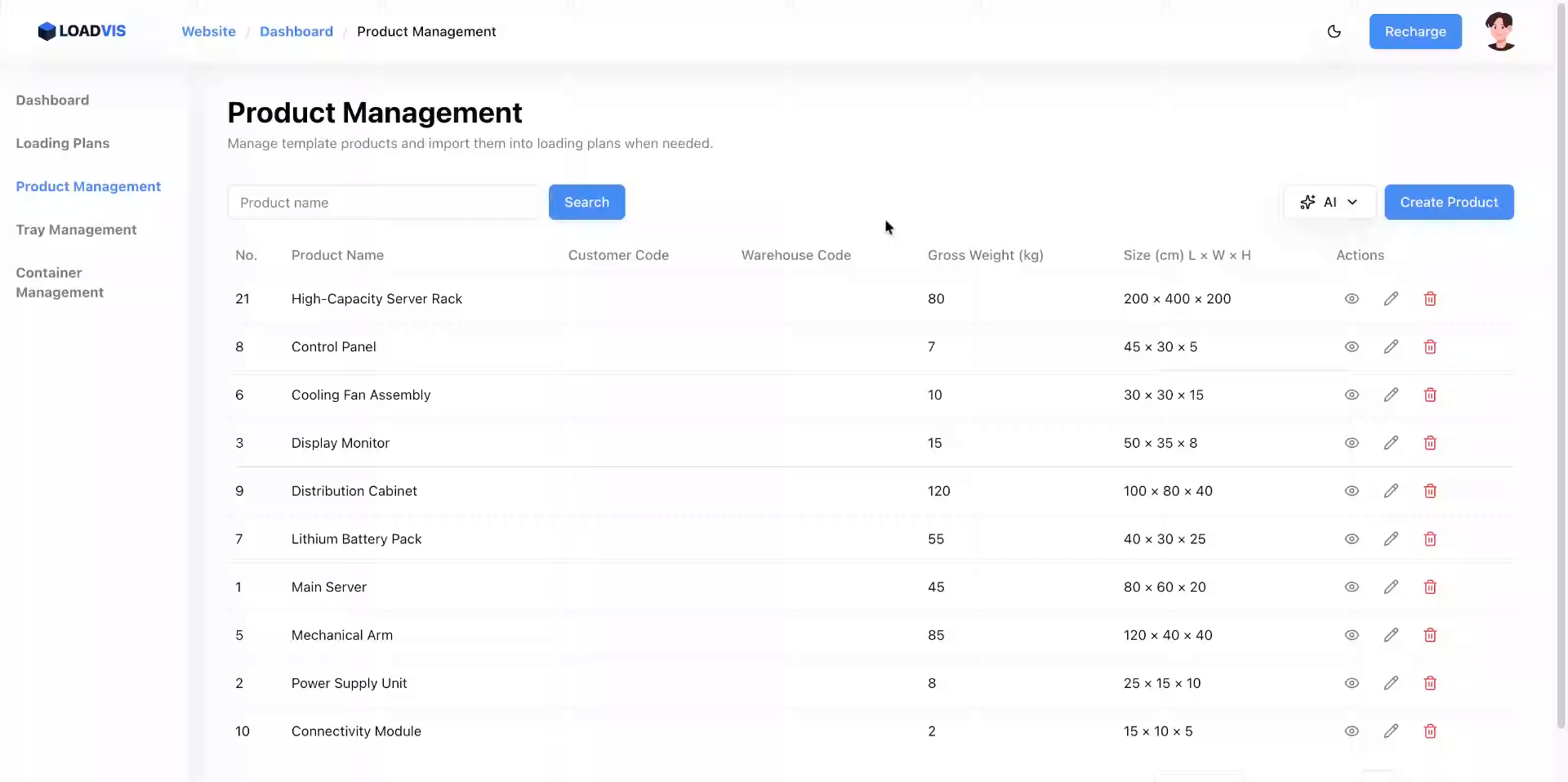This screenshot has height=782, width=1568.
Task: Click the blue Search button
Action: [x=586, y=202]
